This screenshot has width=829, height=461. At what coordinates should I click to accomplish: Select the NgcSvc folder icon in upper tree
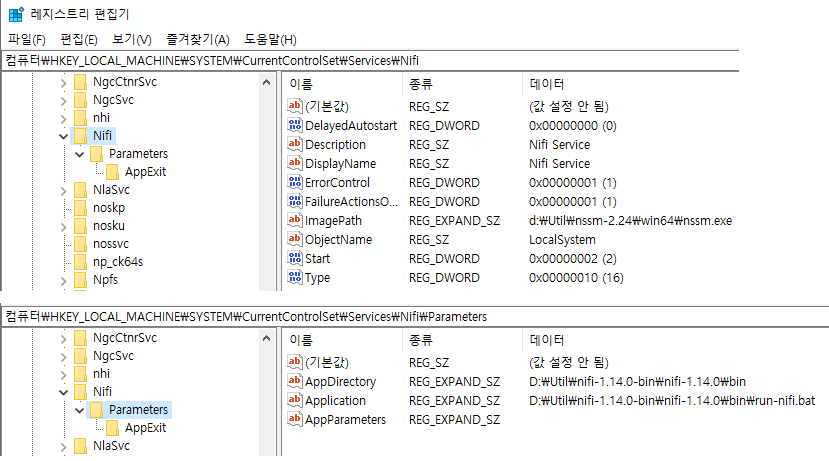tap(80, 100)
